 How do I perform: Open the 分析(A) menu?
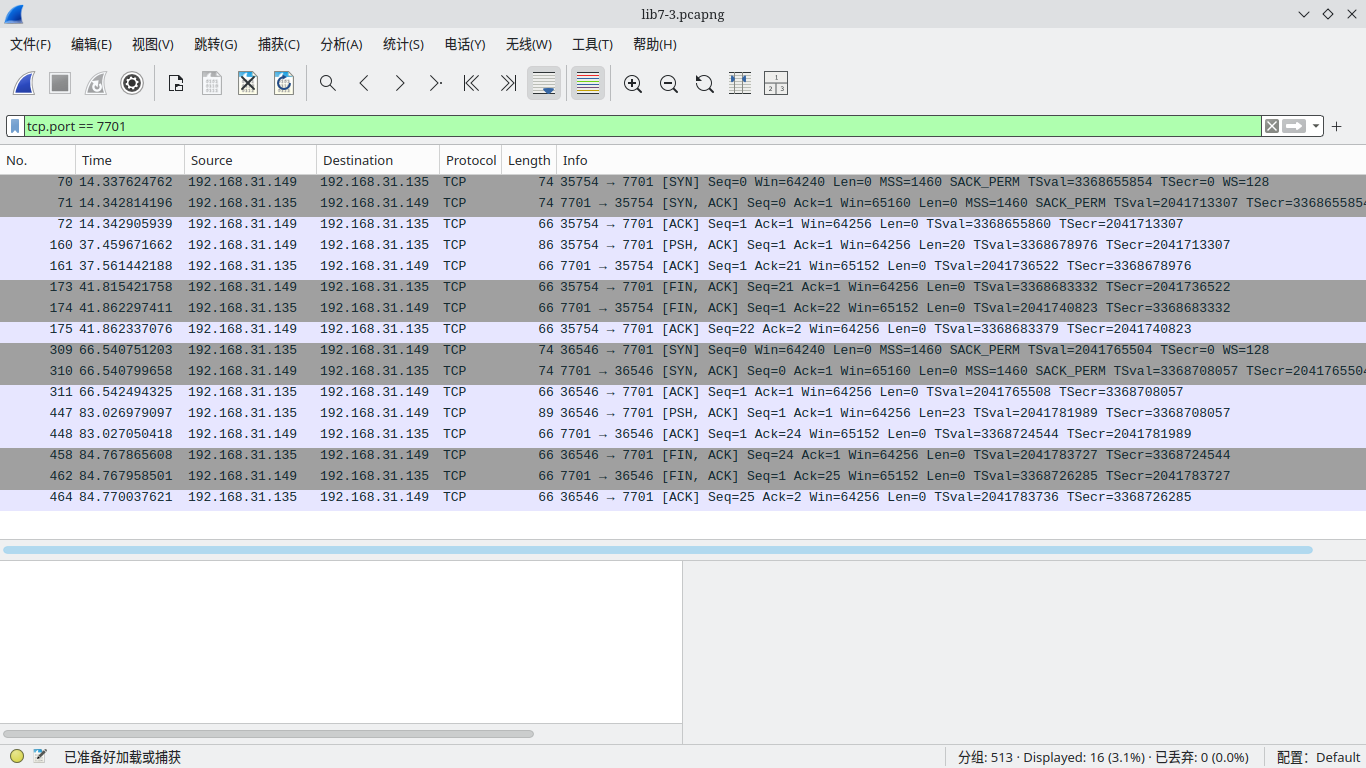coord(341,44)
